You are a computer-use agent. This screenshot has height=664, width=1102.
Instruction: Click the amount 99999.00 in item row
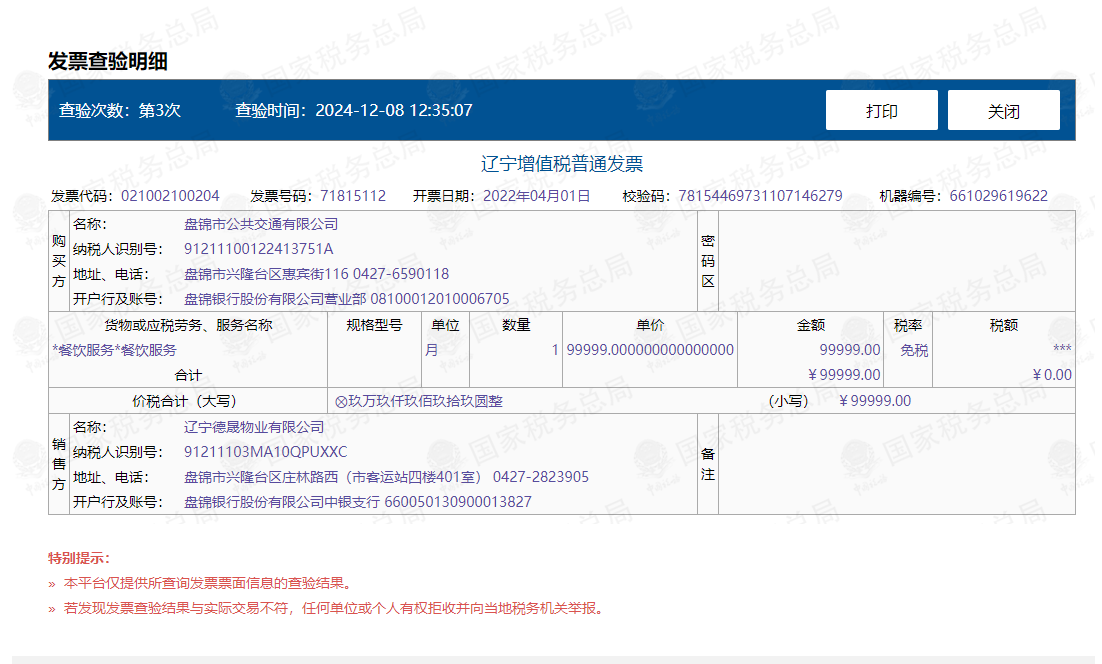[x=850, y=350]
